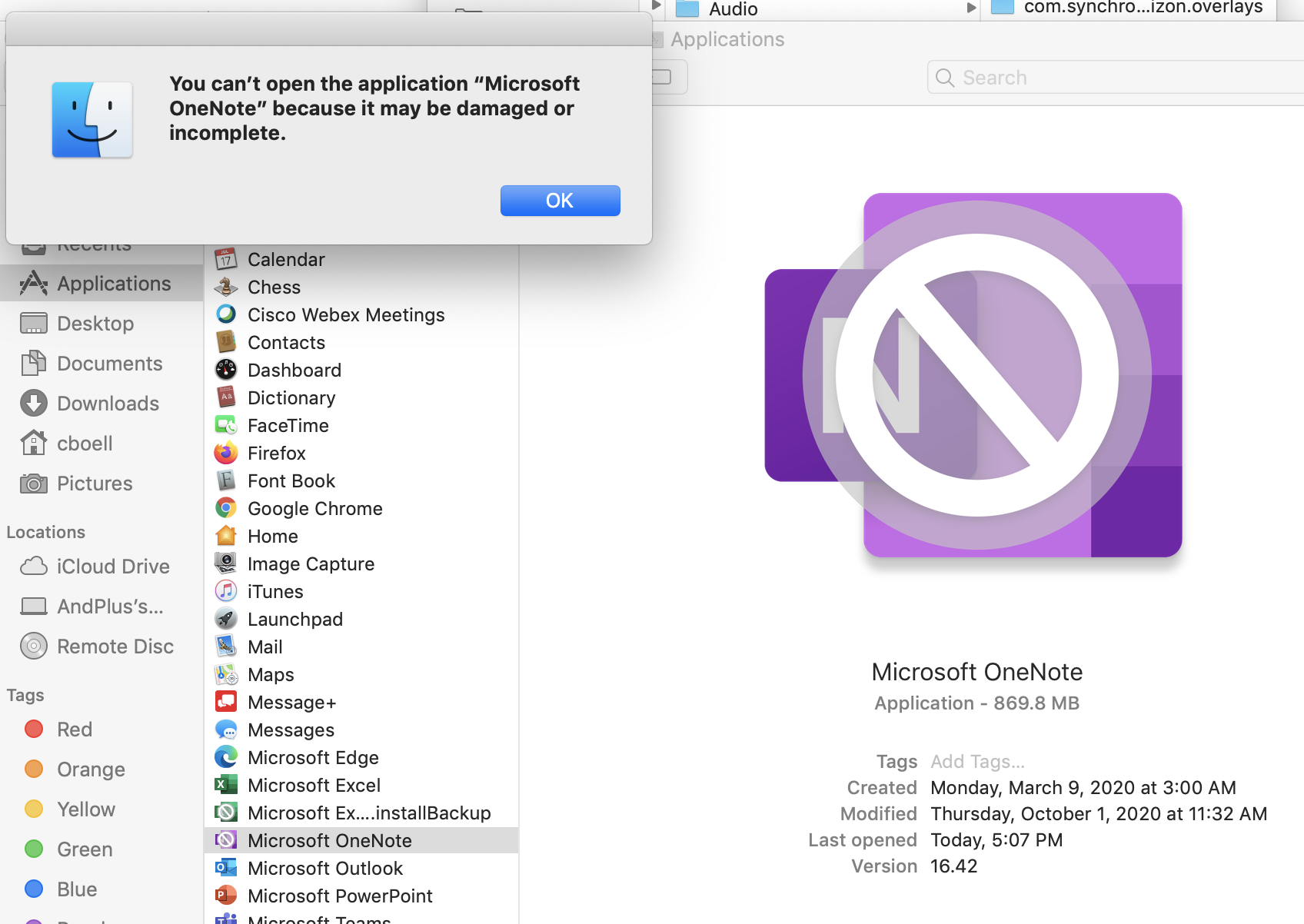Open com.synchro...izon.overlays folder
1304x924 pixels.
[1127, 8]
